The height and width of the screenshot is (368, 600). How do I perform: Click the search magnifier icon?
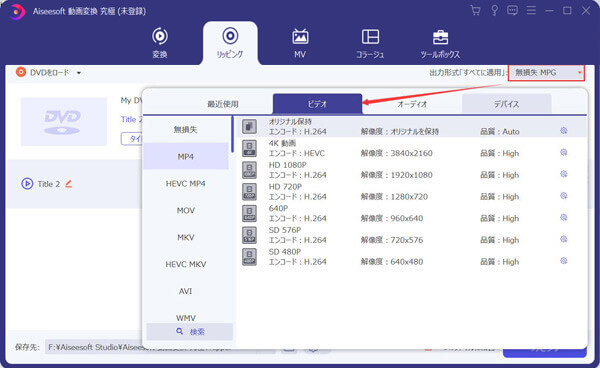click(179, 332)
